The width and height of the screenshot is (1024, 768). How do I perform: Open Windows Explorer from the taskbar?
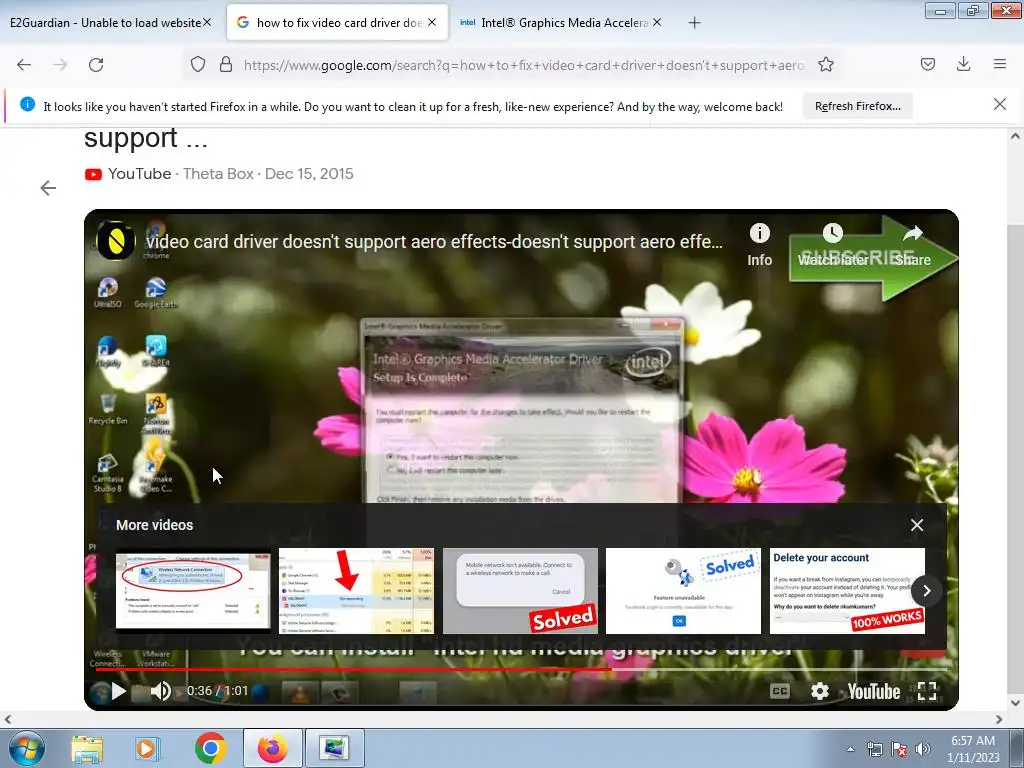(87, 748)
